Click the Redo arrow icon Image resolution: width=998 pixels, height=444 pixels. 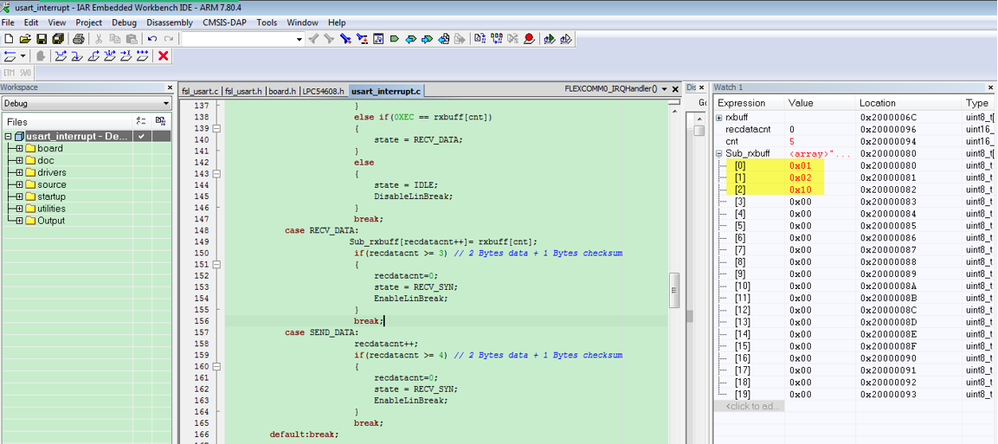tap(169, 39)
